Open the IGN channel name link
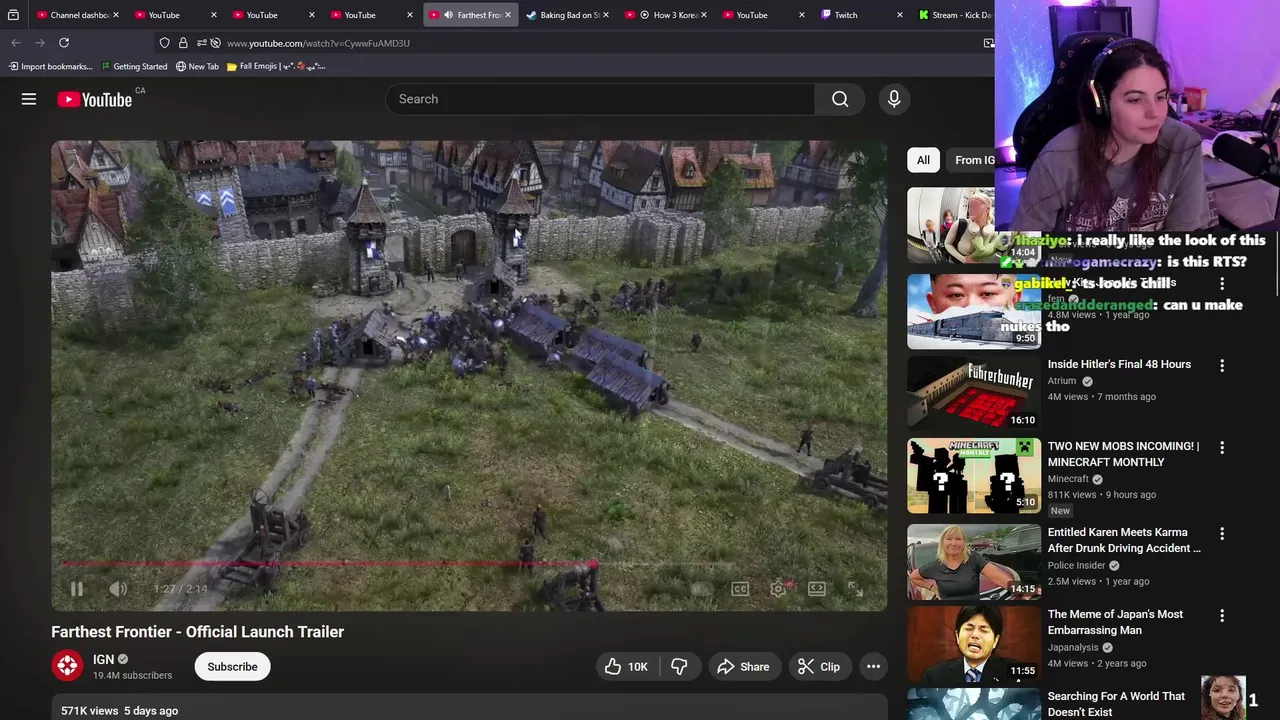Viewport: 1280px width, 720px height. (104, 659)
